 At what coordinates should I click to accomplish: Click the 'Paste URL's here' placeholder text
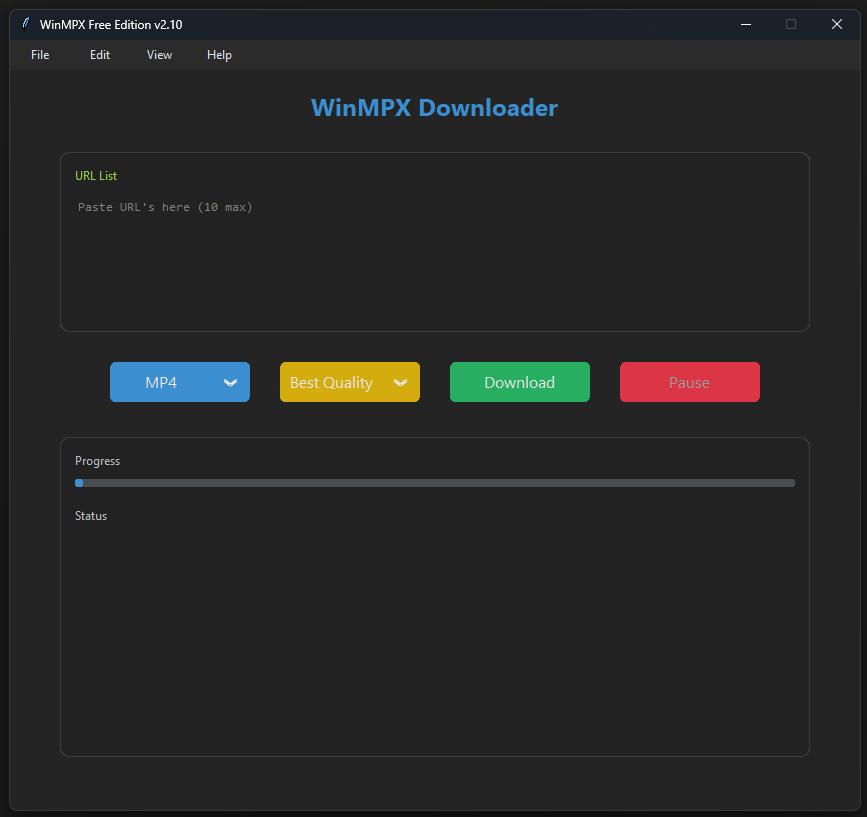(x=164, y=207)
